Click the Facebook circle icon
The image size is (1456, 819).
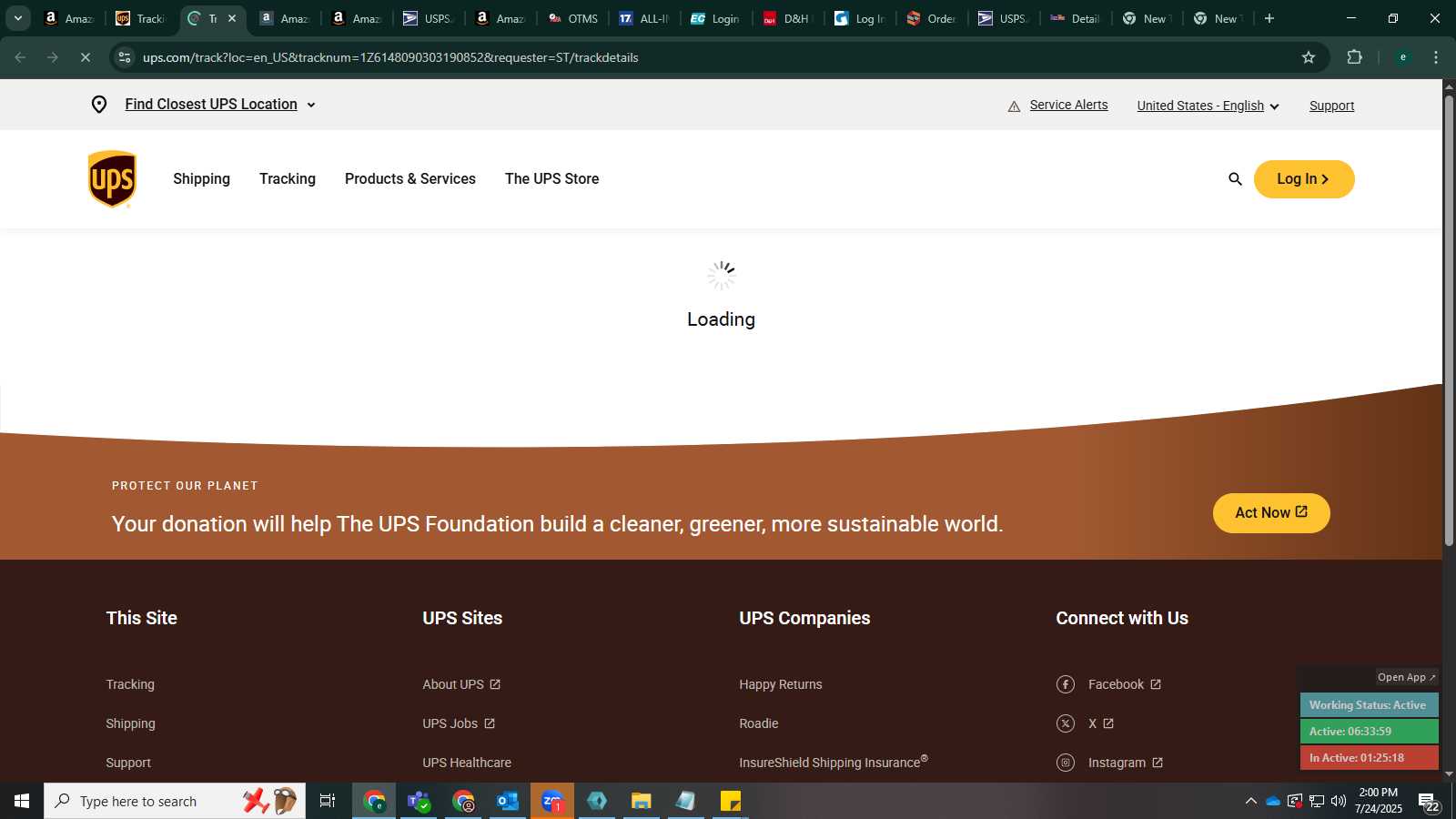pyautogui.click(x=1066, y=684)
